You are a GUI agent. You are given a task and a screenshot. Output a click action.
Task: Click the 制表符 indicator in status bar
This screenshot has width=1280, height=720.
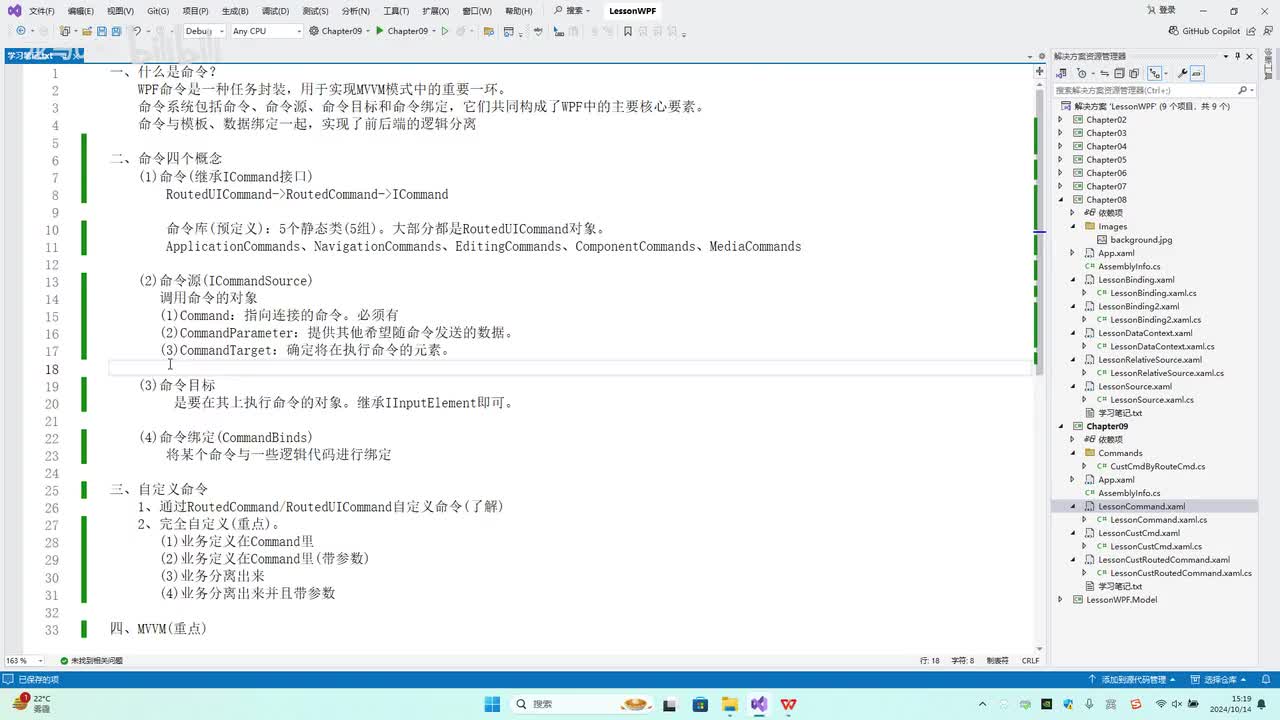997,661
